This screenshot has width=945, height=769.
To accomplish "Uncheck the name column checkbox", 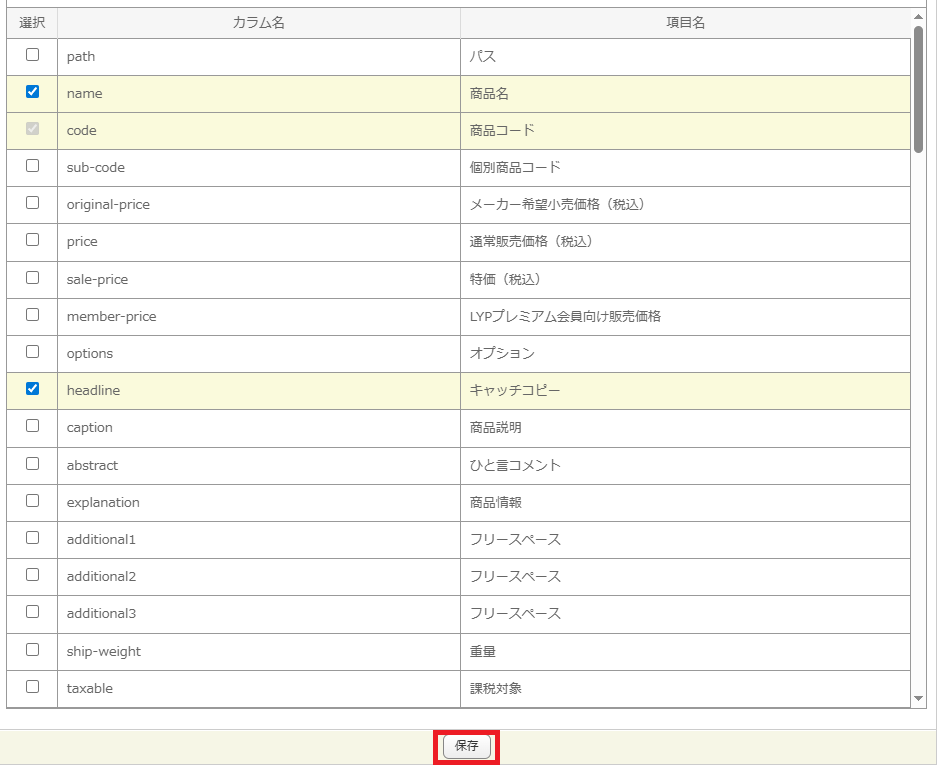I will (x=32, y=92).
